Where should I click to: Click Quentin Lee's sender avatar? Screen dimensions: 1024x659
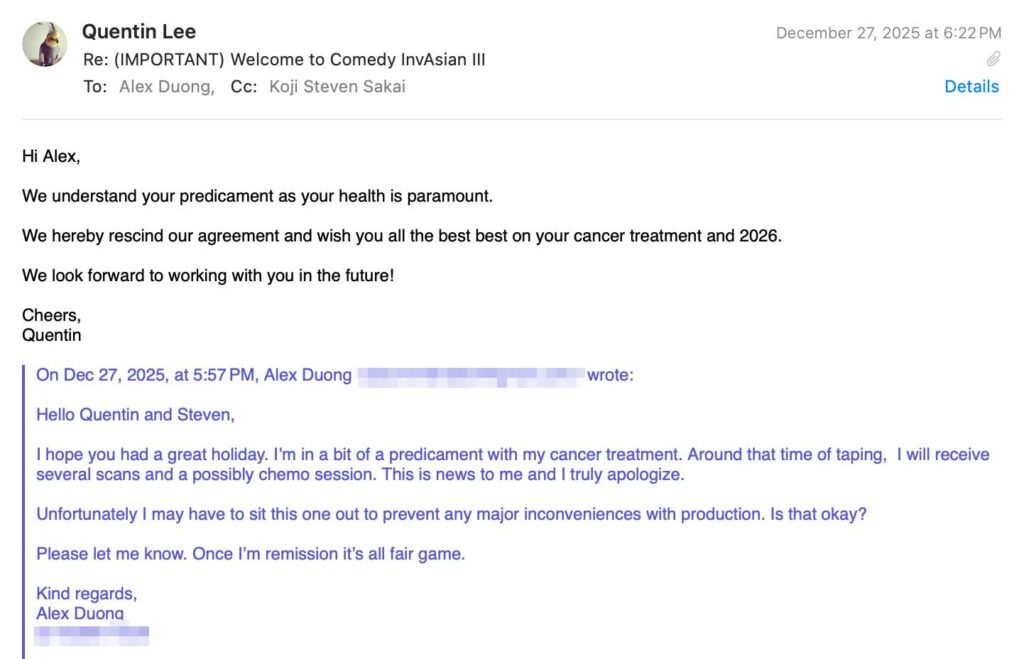click(45, 45)
